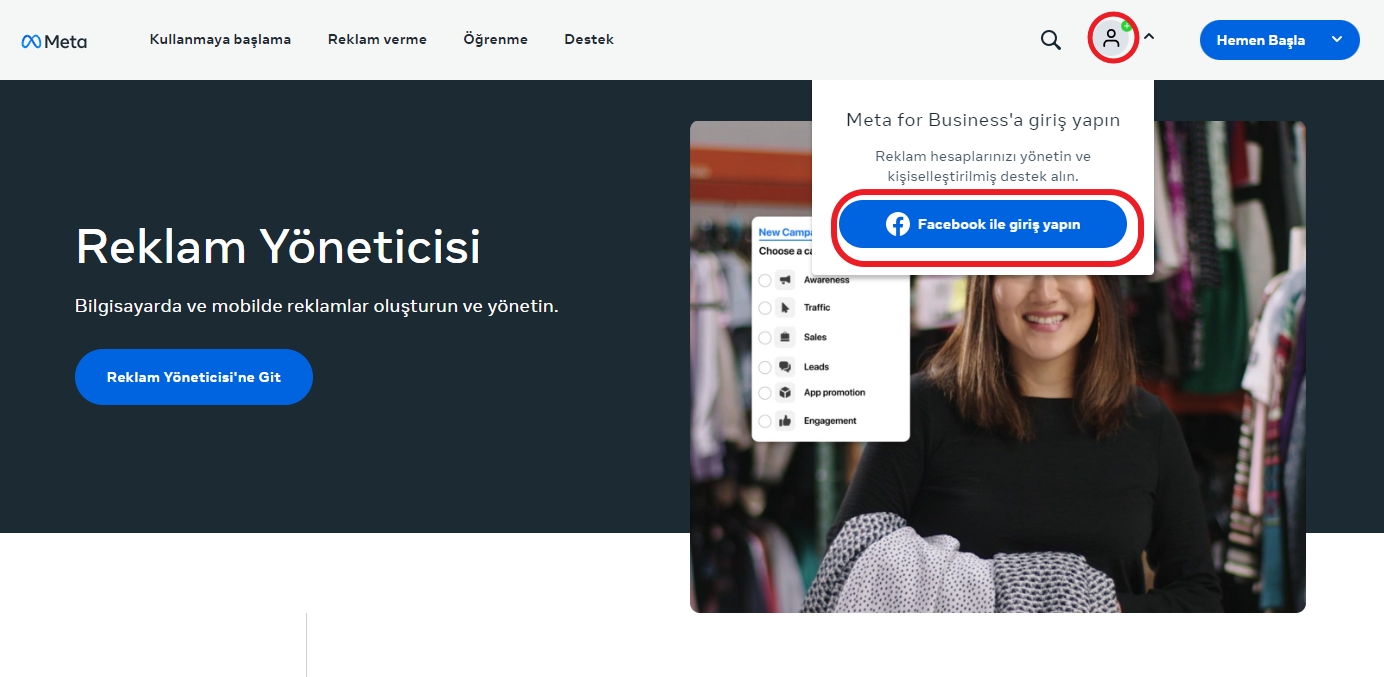Expand the Hemen Başla dropdown arrow
The width and height of the screenshot is (1384, 677).
[x=1337, y=40]
